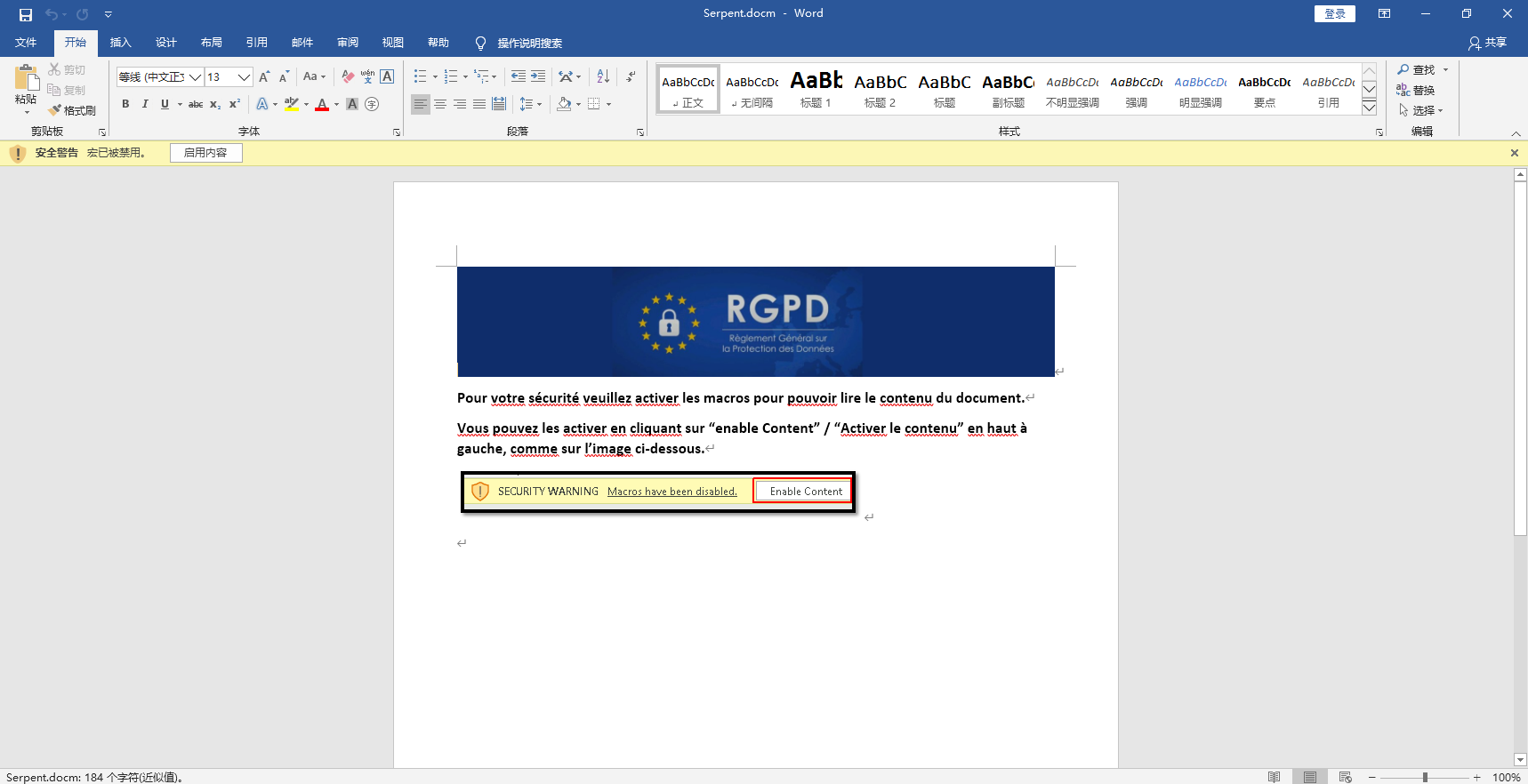Open the Review tab
1528x784 pixels.
coord(348,43)
